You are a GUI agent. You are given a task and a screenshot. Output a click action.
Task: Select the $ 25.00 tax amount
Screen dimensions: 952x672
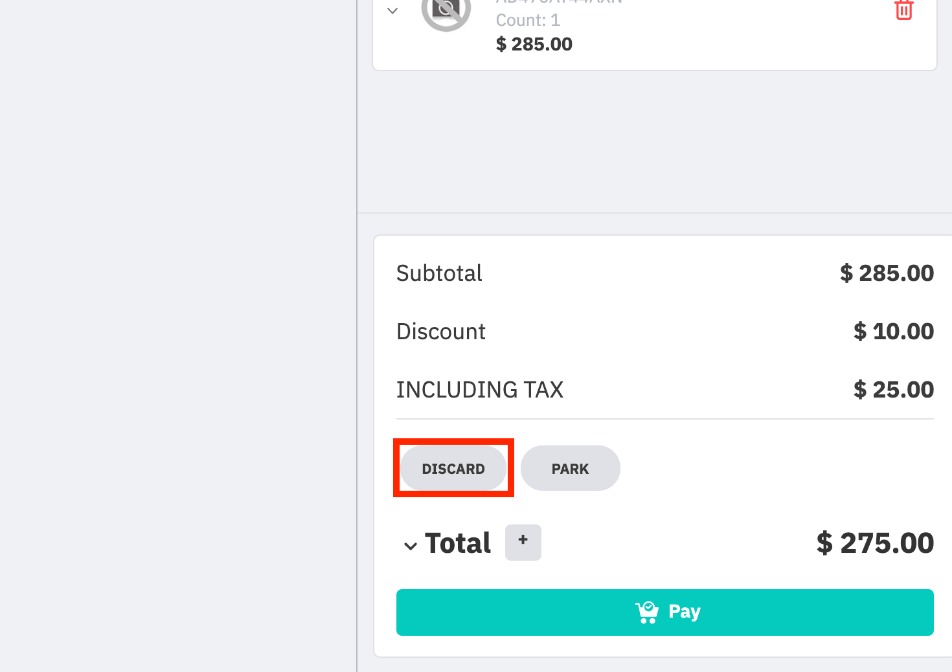coord(894,389)
